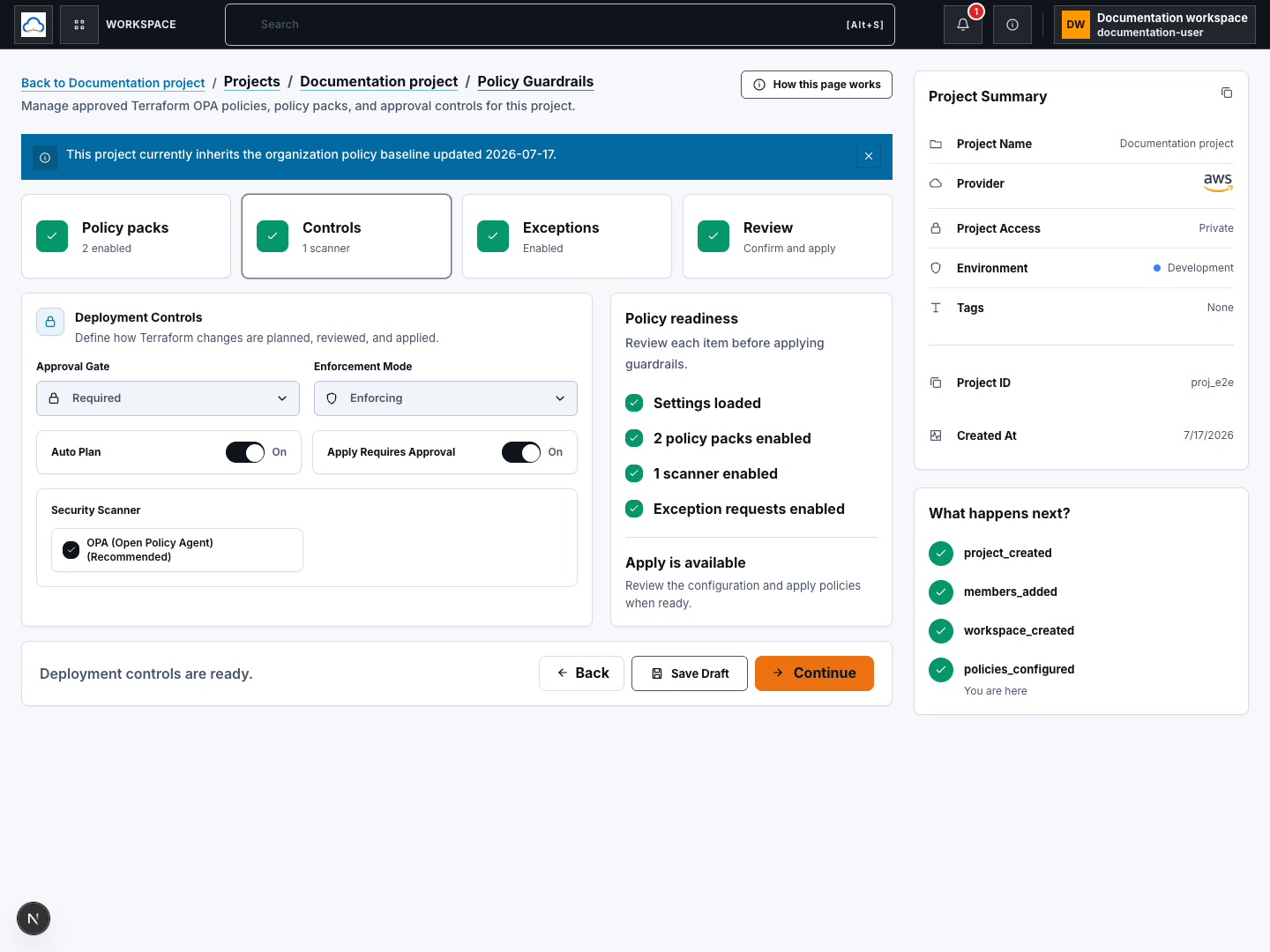Copy project summary with copy icon
Screen dimensions: 1270x952
(1227, 93)
